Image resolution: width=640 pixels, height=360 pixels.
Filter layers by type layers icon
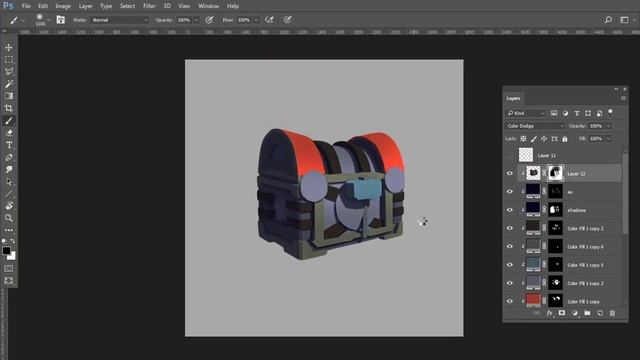pyautogui.click(x=577, y=113)
